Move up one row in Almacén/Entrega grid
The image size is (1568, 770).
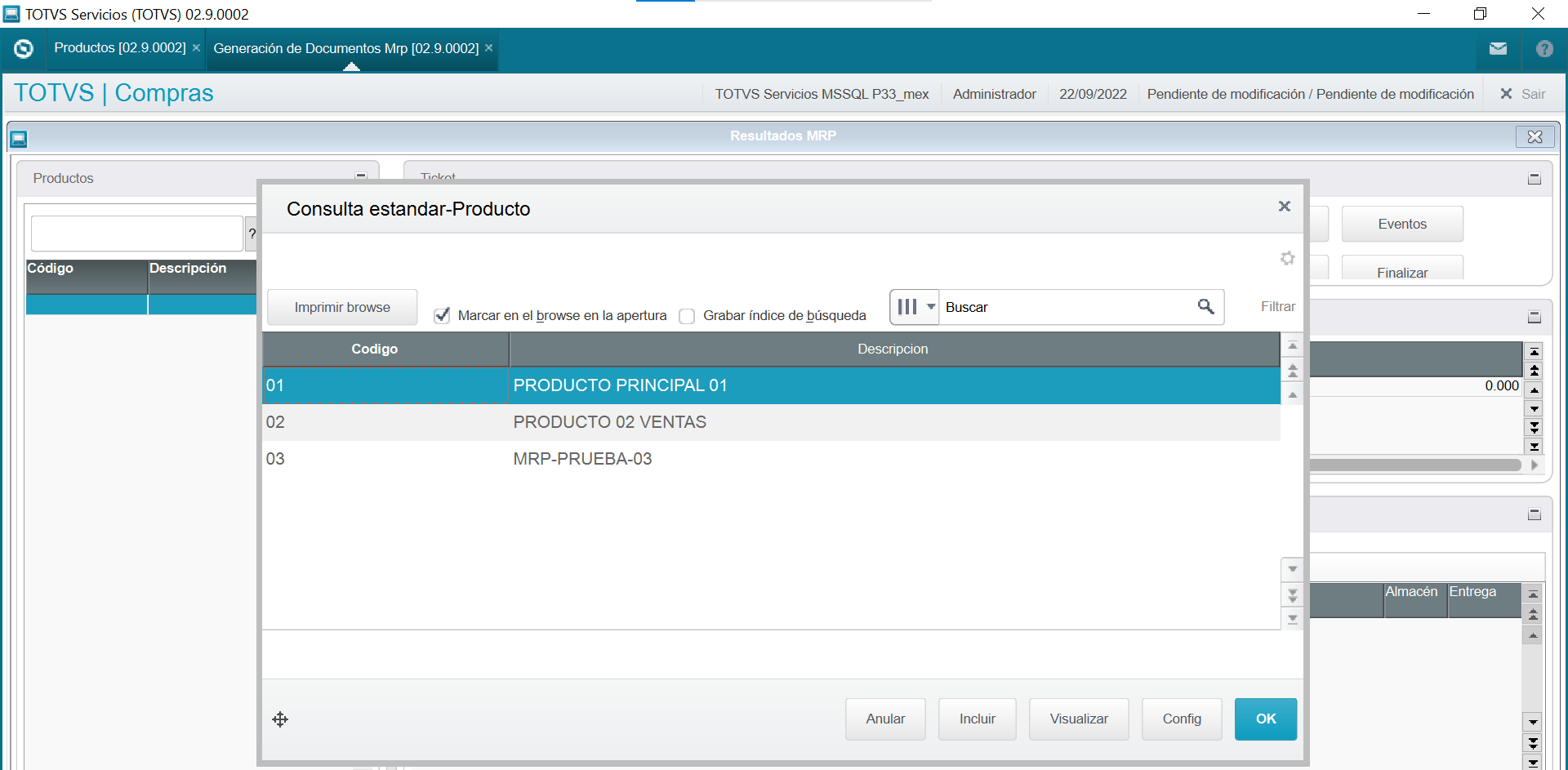(1533, 635)
